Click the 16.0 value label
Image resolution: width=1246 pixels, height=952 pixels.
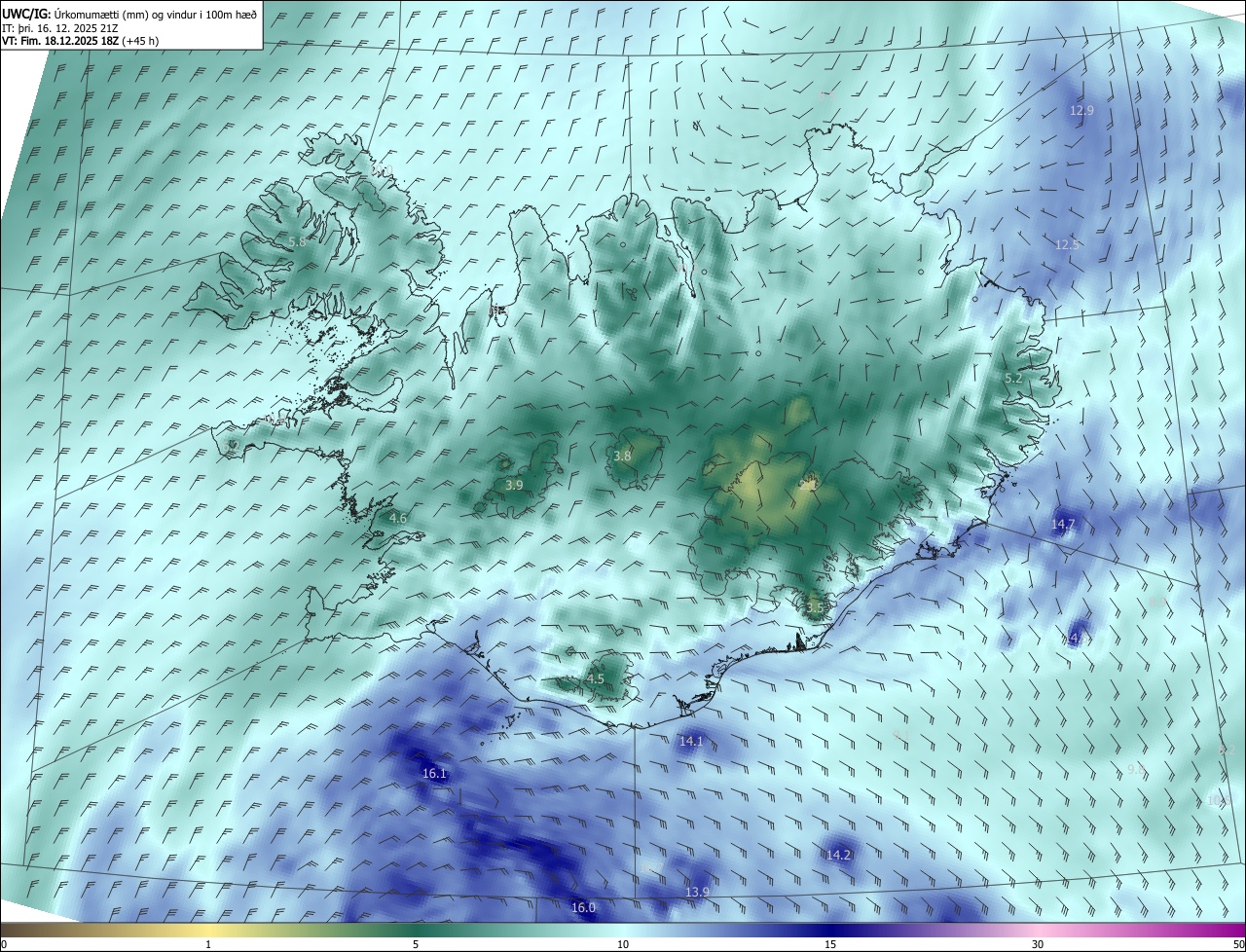[x=583, y=907]
